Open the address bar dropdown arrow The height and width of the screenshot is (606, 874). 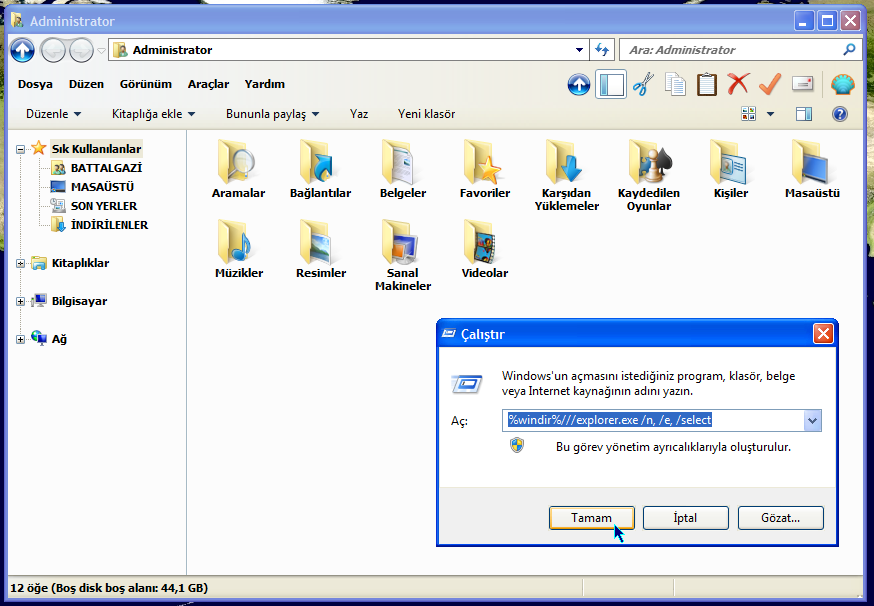point(579,50)
